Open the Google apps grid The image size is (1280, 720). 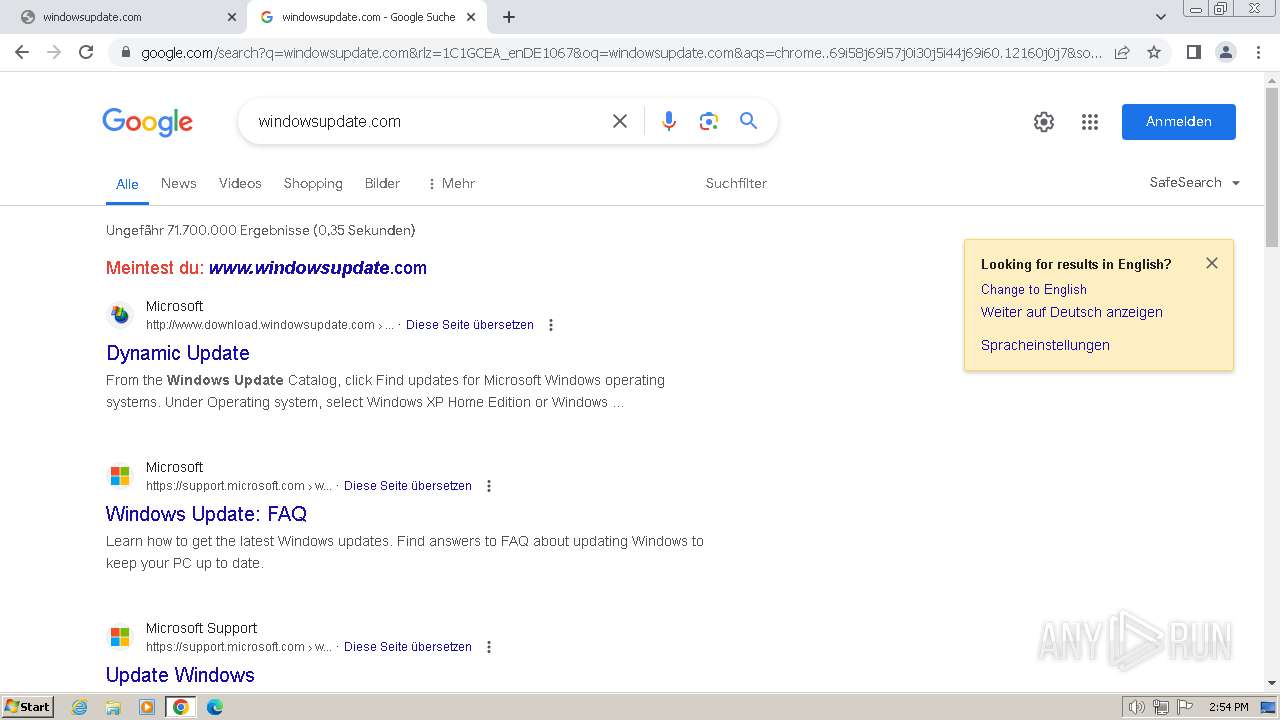[x=1090, y=122]
